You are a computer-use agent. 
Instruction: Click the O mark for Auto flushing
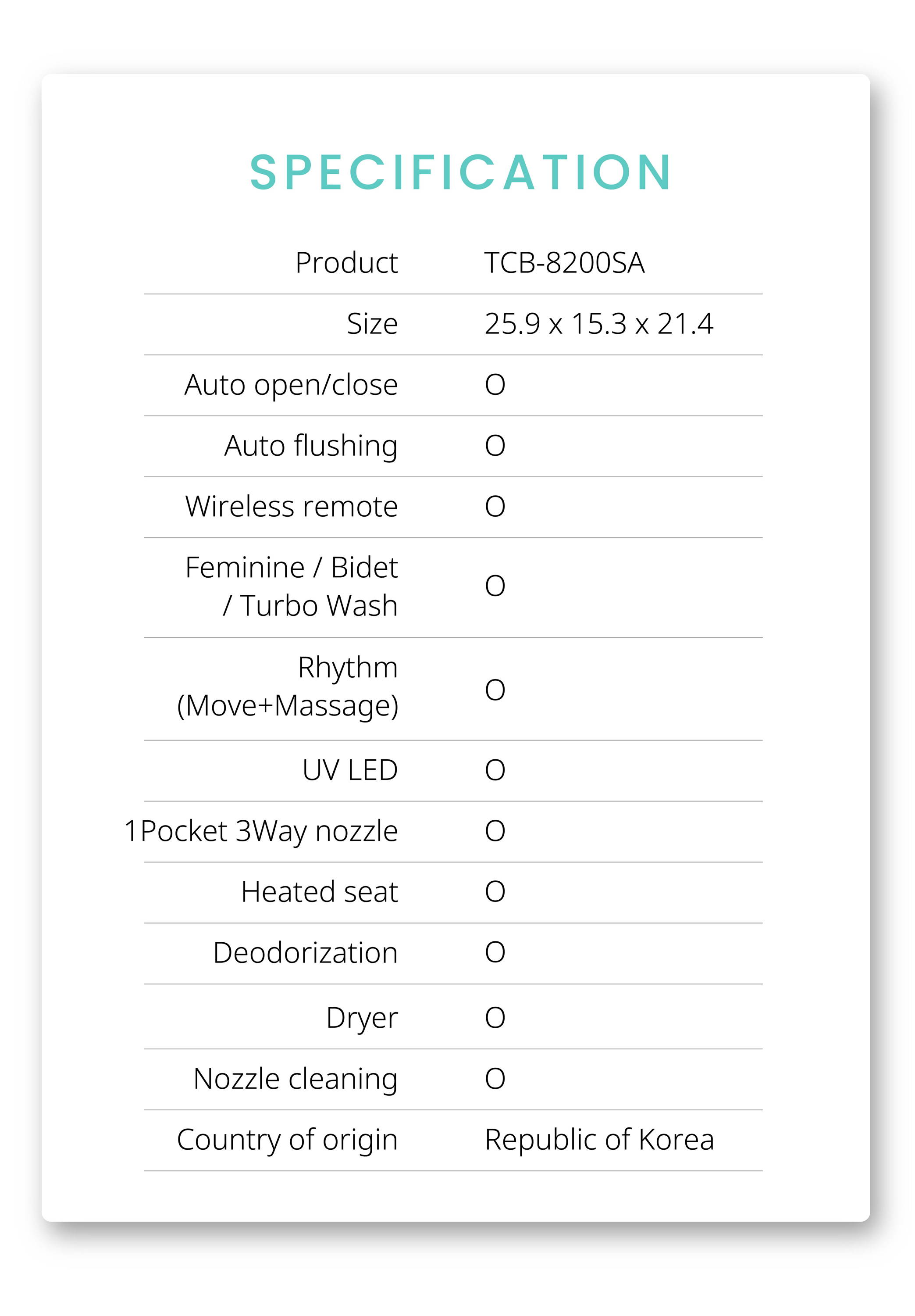tap(495, 445)
